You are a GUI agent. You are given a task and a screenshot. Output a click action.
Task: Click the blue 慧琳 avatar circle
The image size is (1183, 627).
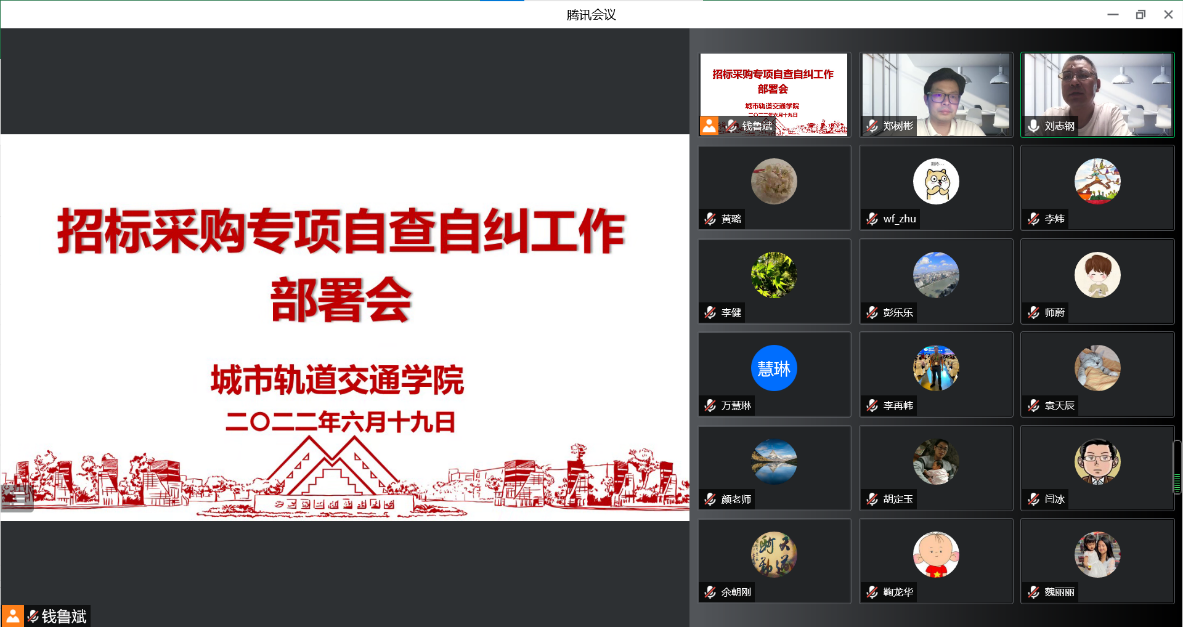point(774,368)
